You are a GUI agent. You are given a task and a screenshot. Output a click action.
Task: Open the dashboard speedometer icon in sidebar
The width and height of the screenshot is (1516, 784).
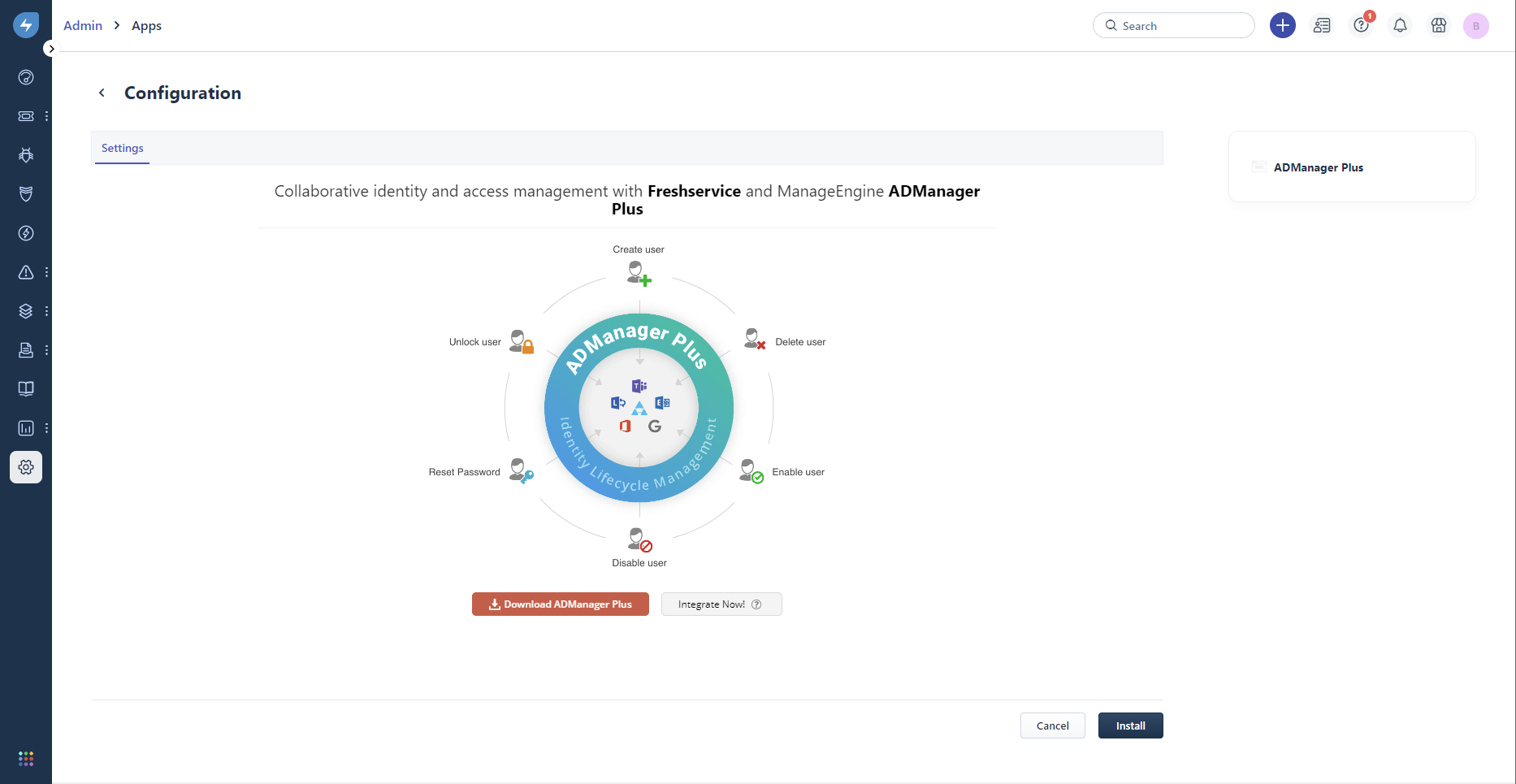[25, 77]
